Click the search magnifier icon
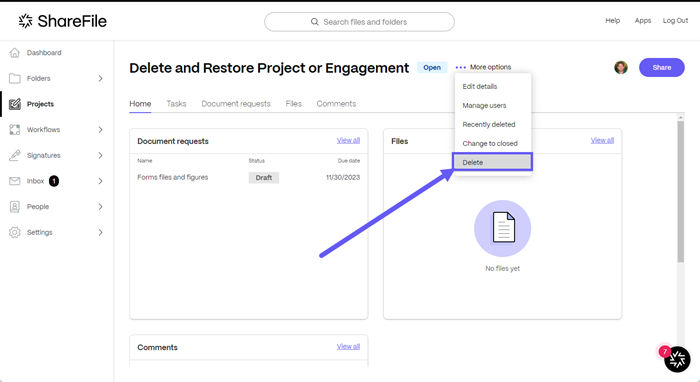 pyautogui.click(x=315, y=22)
